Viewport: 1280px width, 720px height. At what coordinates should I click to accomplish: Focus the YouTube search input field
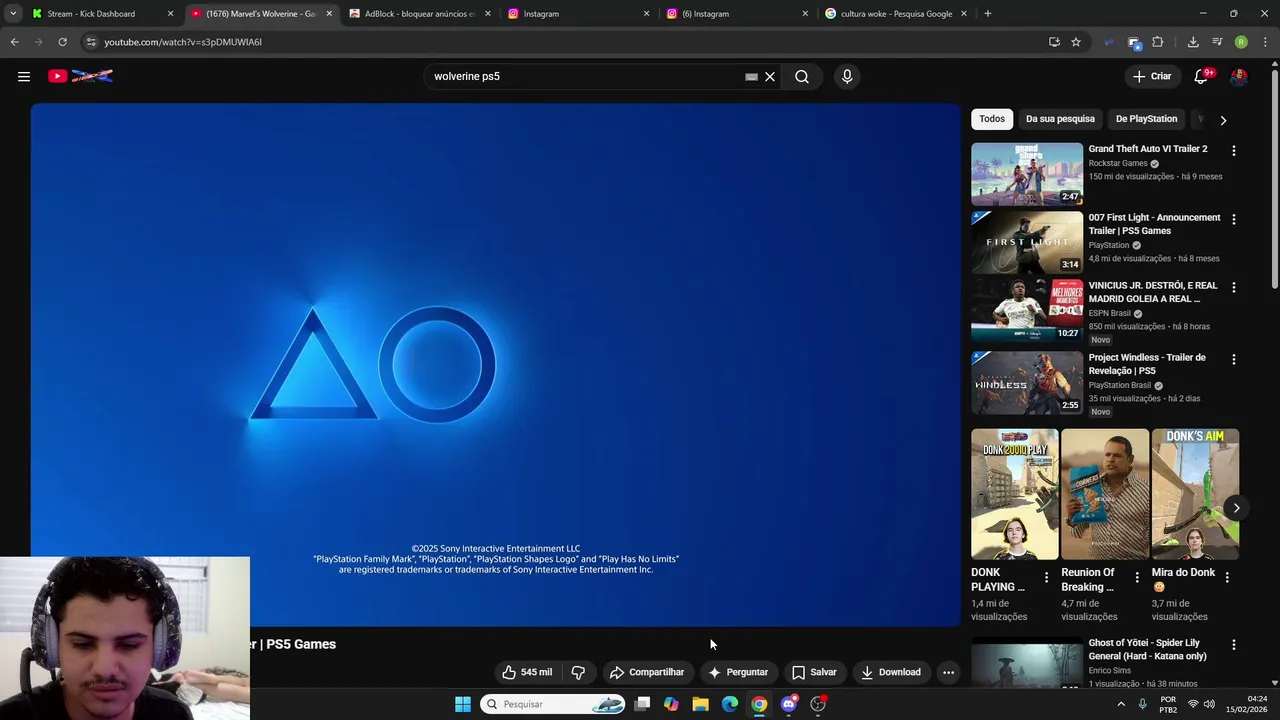585,76
